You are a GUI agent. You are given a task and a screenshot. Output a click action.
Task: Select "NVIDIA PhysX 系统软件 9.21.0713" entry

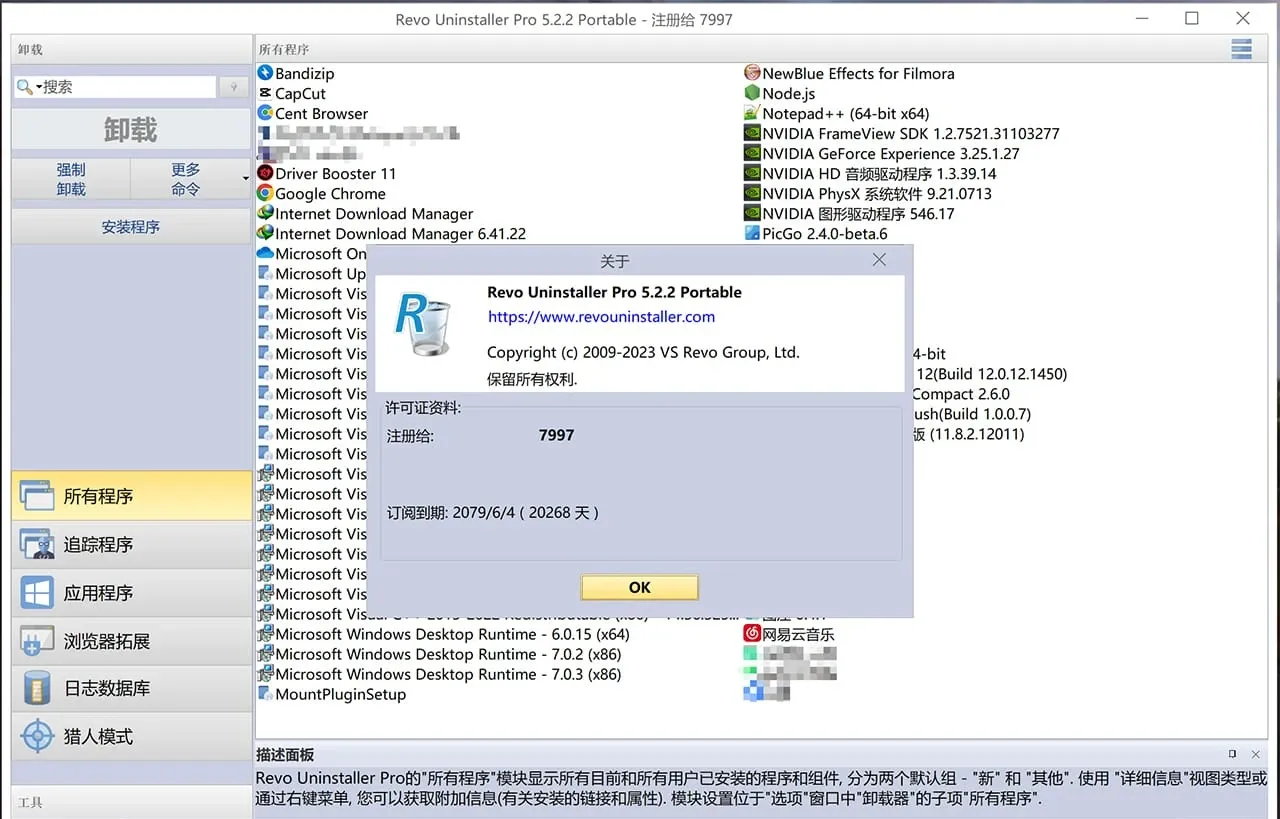pyautogui.click(x=868, y=193)
